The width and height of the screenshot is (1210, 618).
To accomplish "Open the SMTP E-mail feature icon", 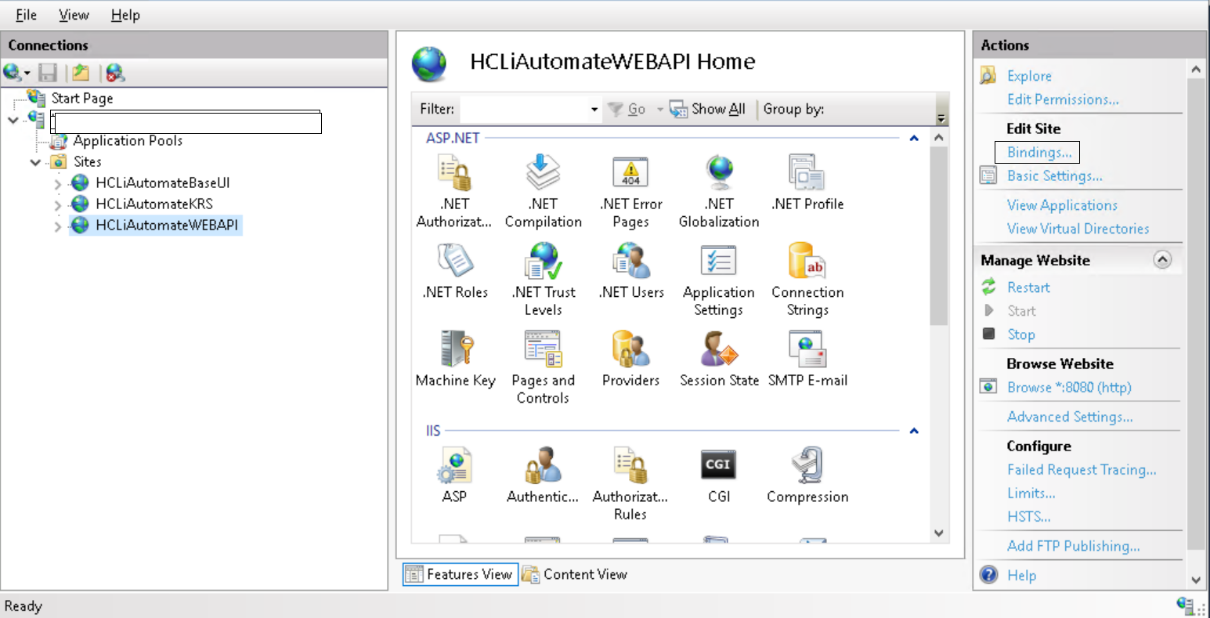I will pos(807,351).
